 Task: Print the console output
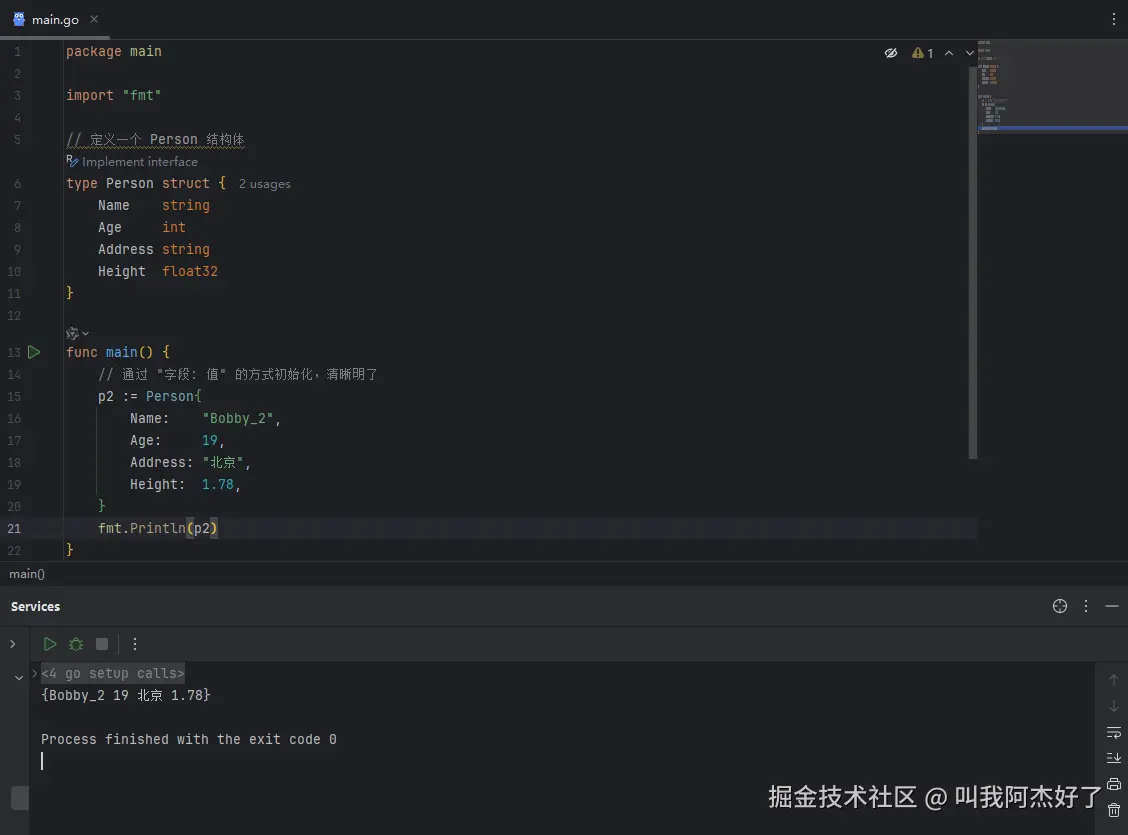click(x=1113, y=784)
